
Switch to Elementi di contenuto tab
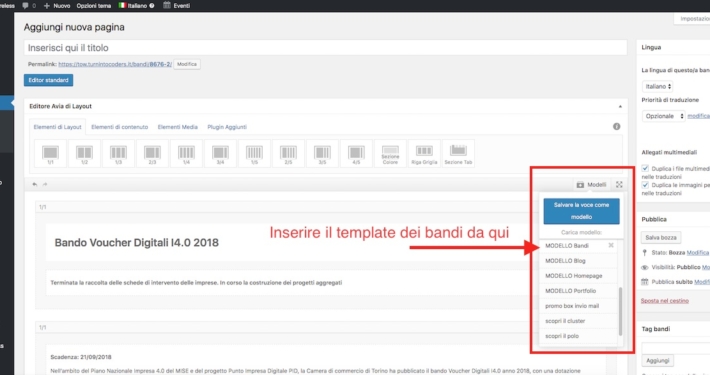click(x=120, y=127)
